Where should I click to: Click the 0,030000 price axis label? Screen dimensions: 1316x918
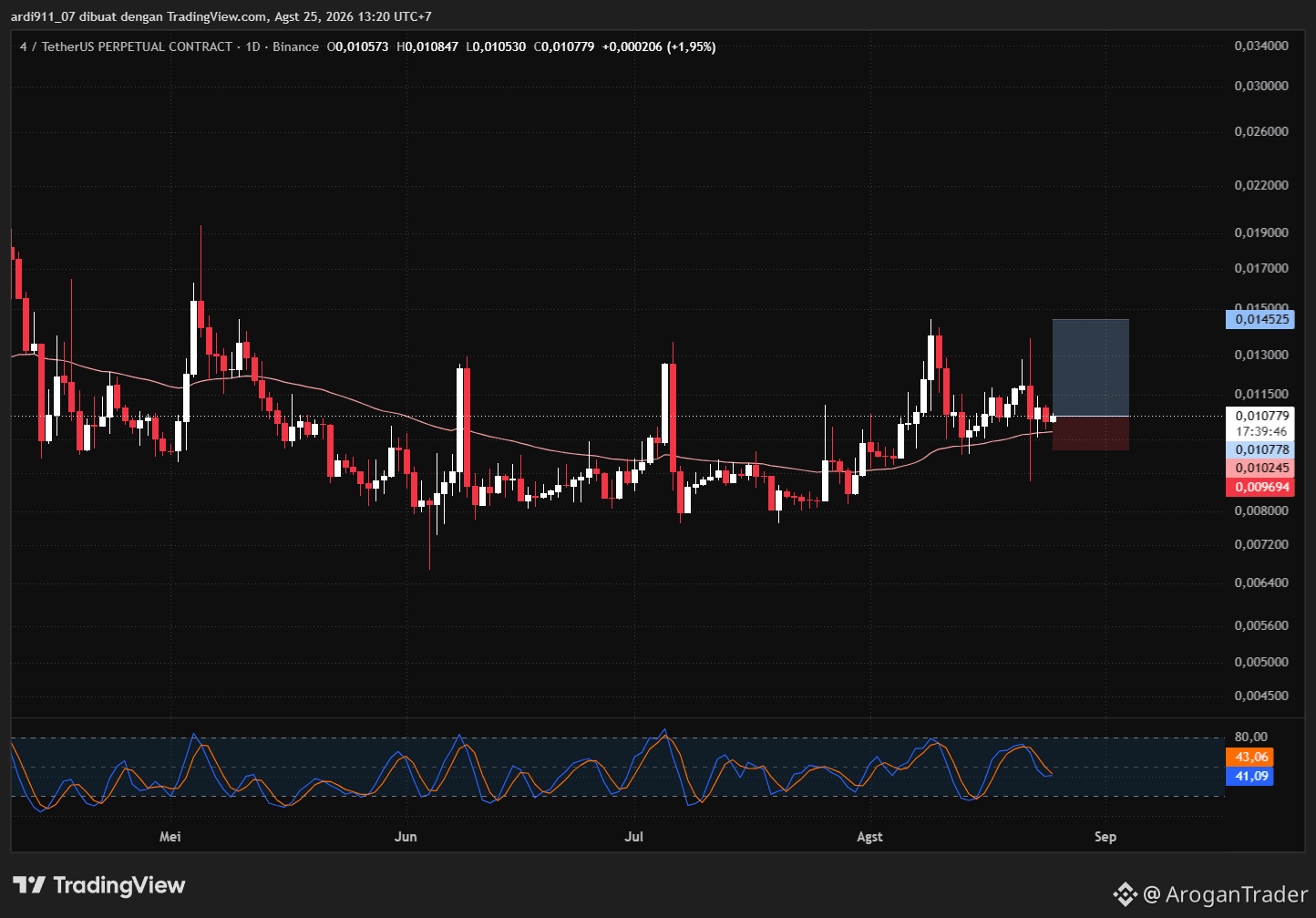pyautogui.click(x=1261, y=86)
